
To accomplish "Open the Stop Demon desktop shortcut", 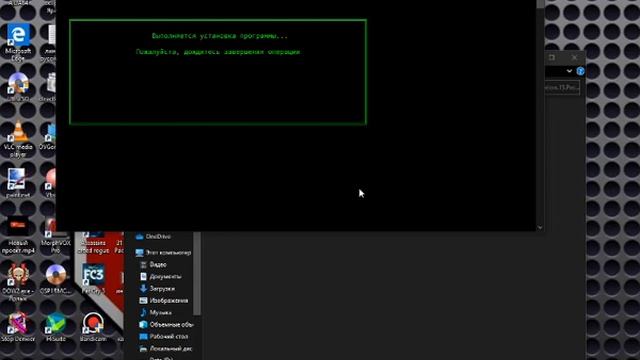I will [x=18, y=327].
